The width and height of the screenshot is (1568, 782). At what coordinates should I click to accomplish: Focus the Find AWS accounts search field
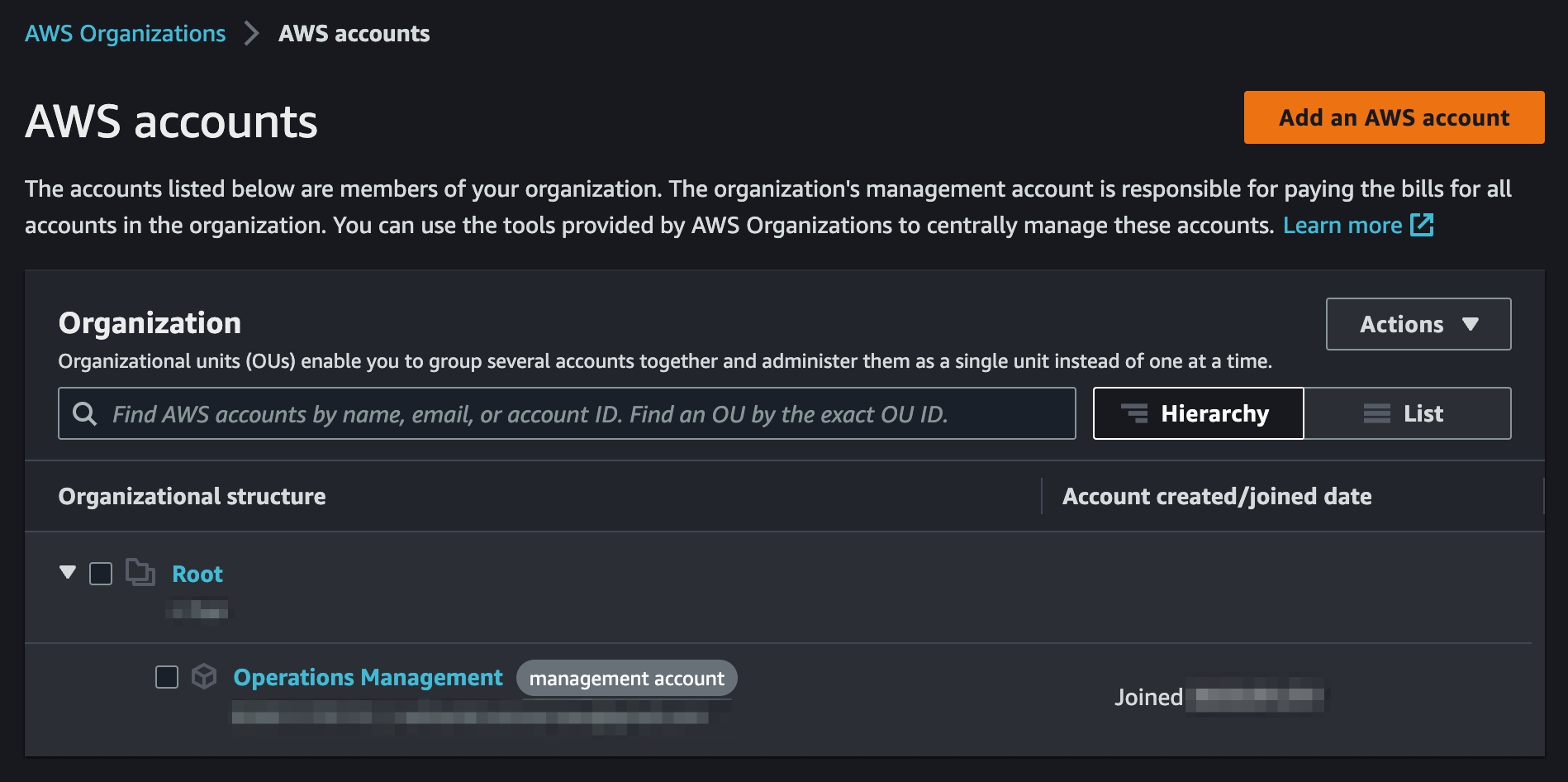coord(567,413)
